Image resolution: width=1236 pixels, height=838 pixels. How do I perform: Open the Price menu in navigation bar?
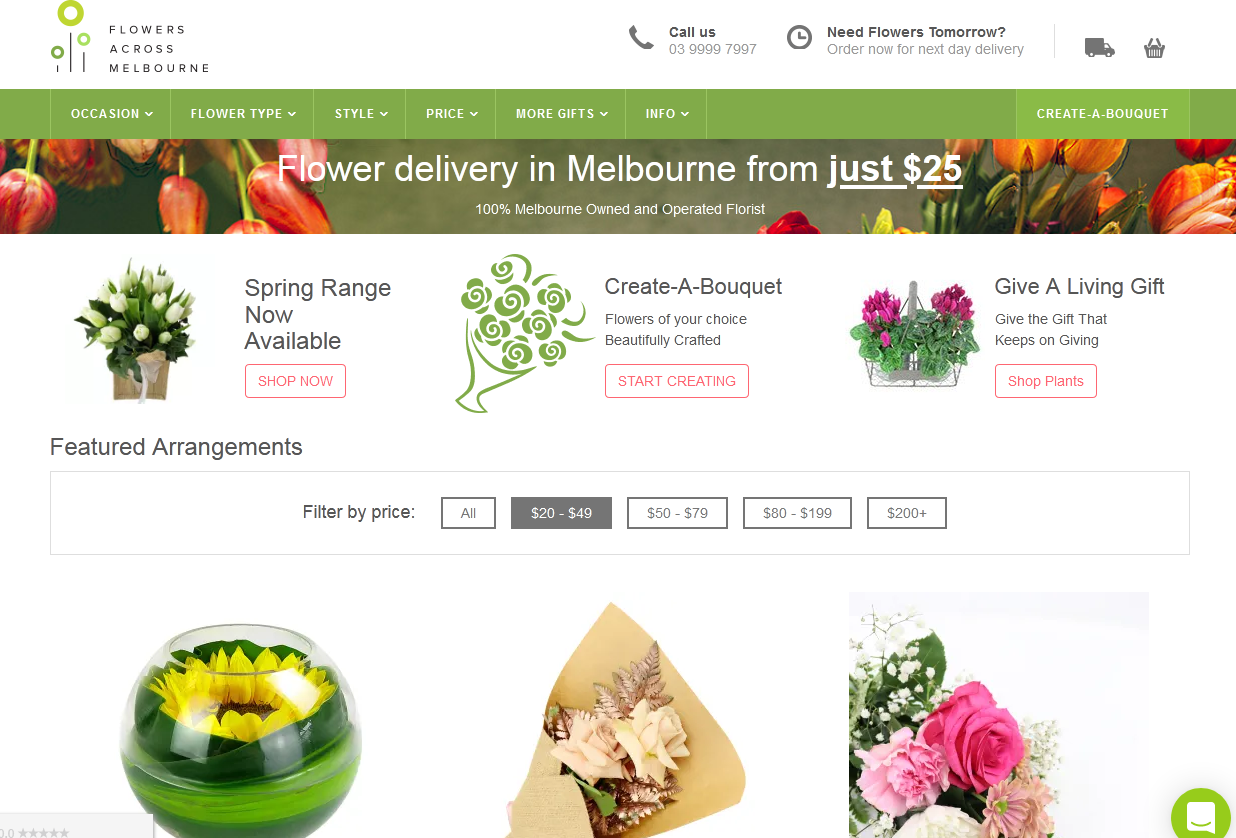451,114
